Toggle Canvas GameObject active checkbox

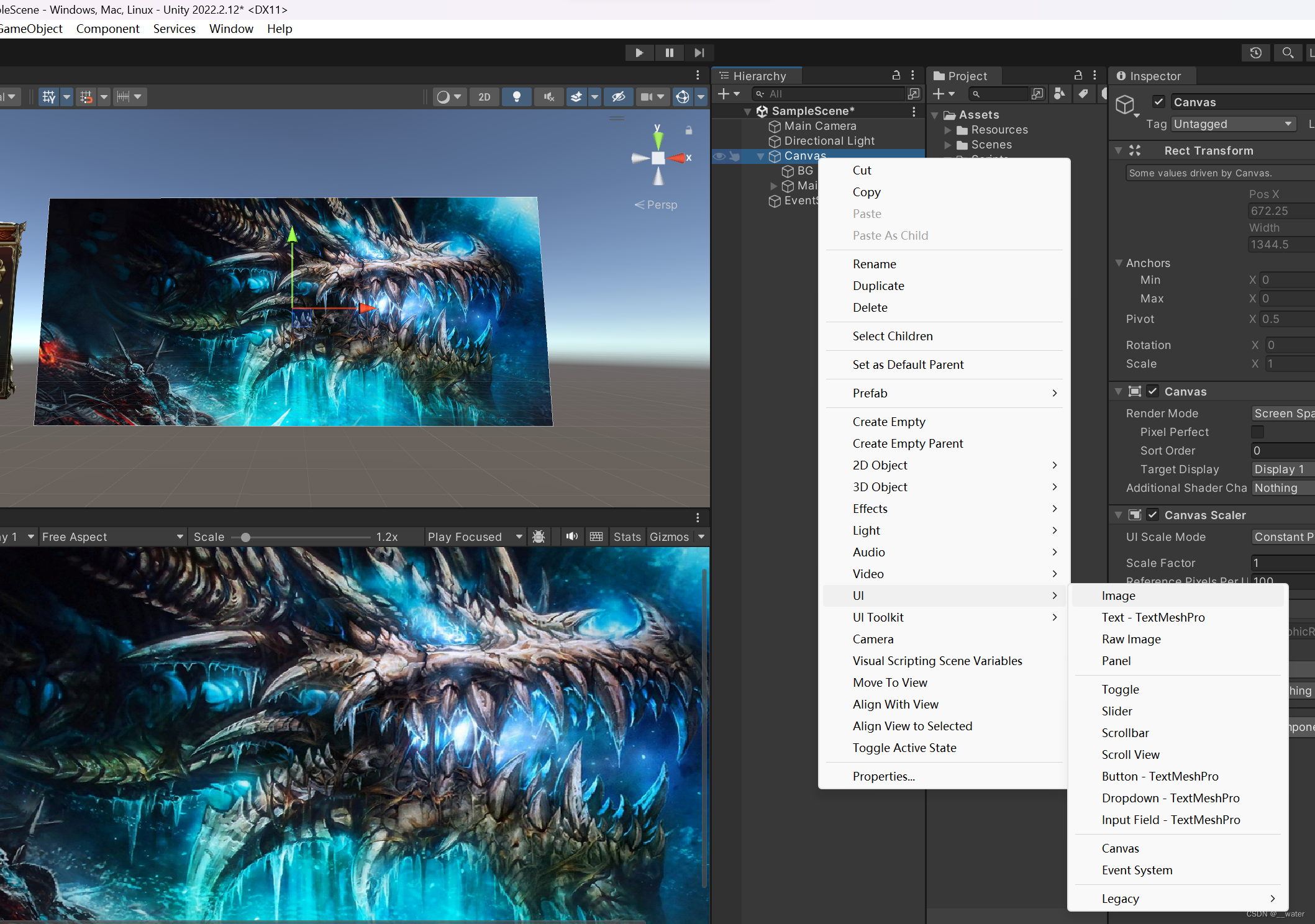(x=1158, y=102)
